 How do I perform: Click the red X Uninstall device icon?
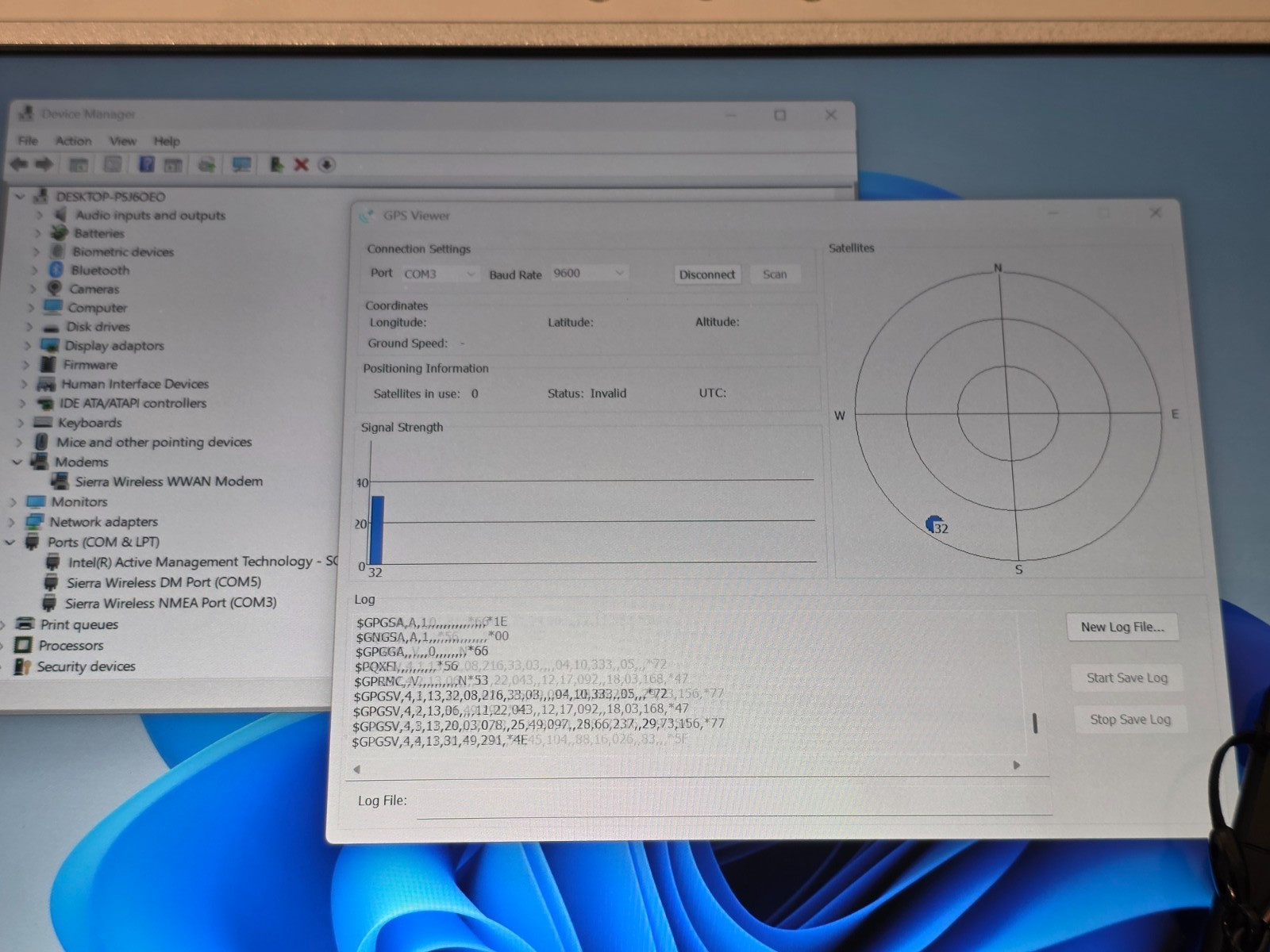[x=301, y=164]
